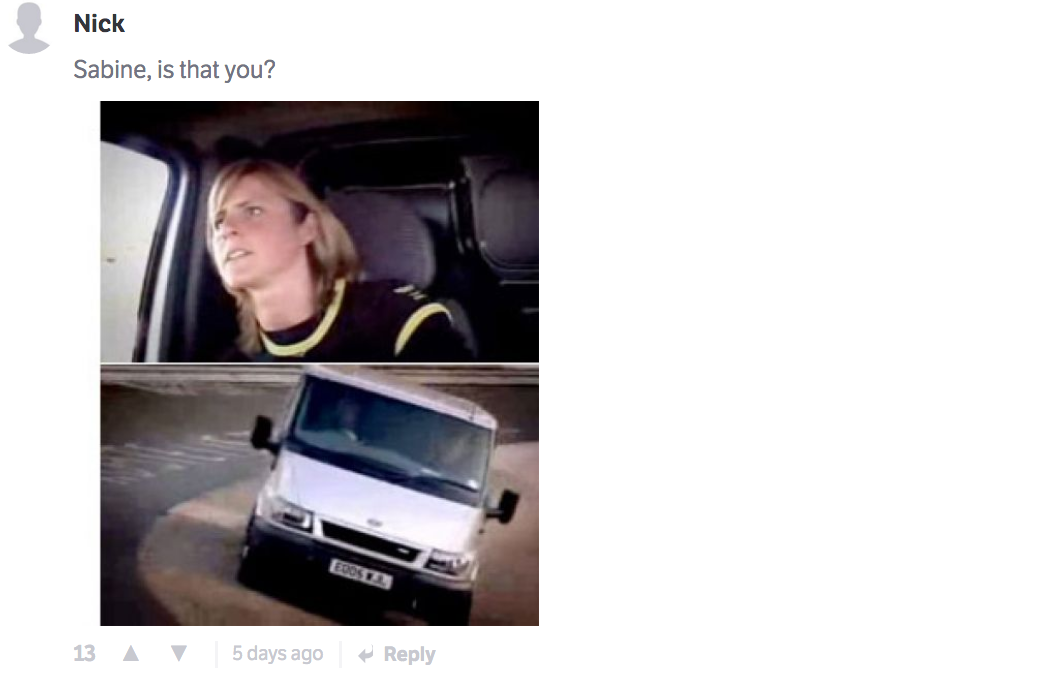Click the van's license plate in the image
This screenshot has height=684, width=1052.
360,575
